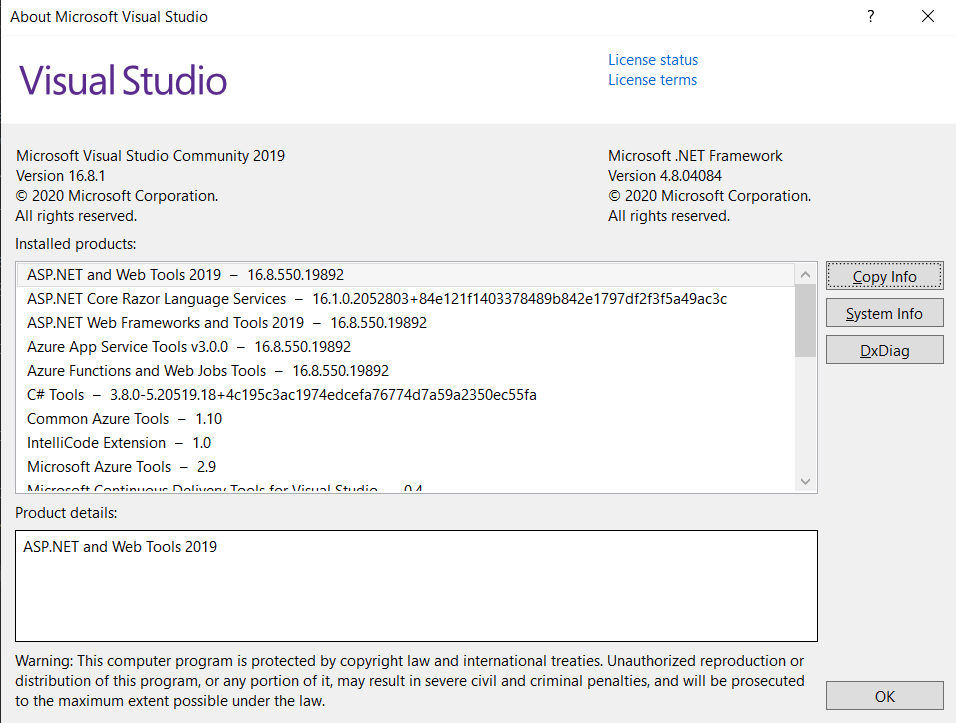
Task: Select IntelliCode Extension 1.0 row
Action: point(406,443)
